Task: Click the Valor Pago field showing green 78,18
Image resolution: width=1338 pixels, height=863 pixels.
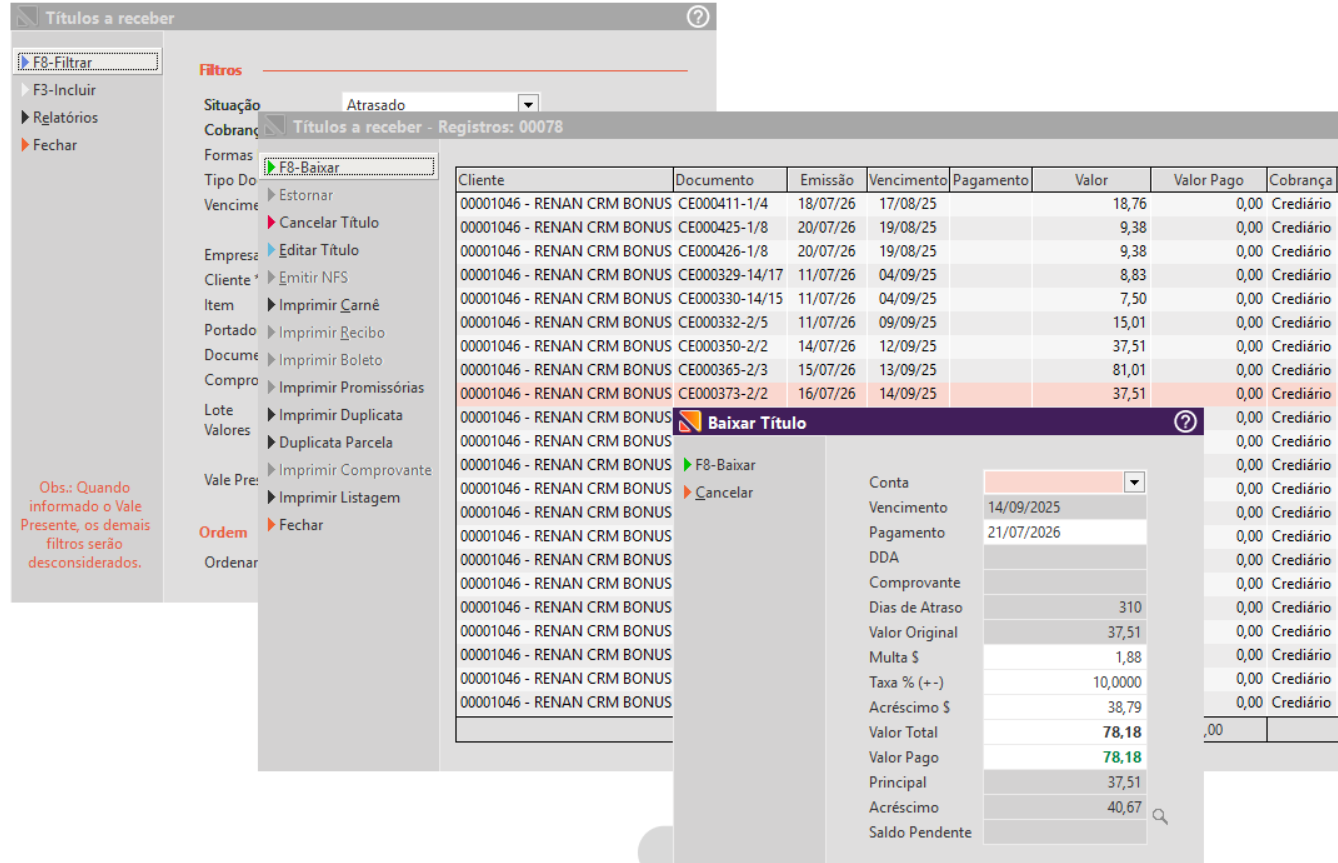Action: [1065, 757]
